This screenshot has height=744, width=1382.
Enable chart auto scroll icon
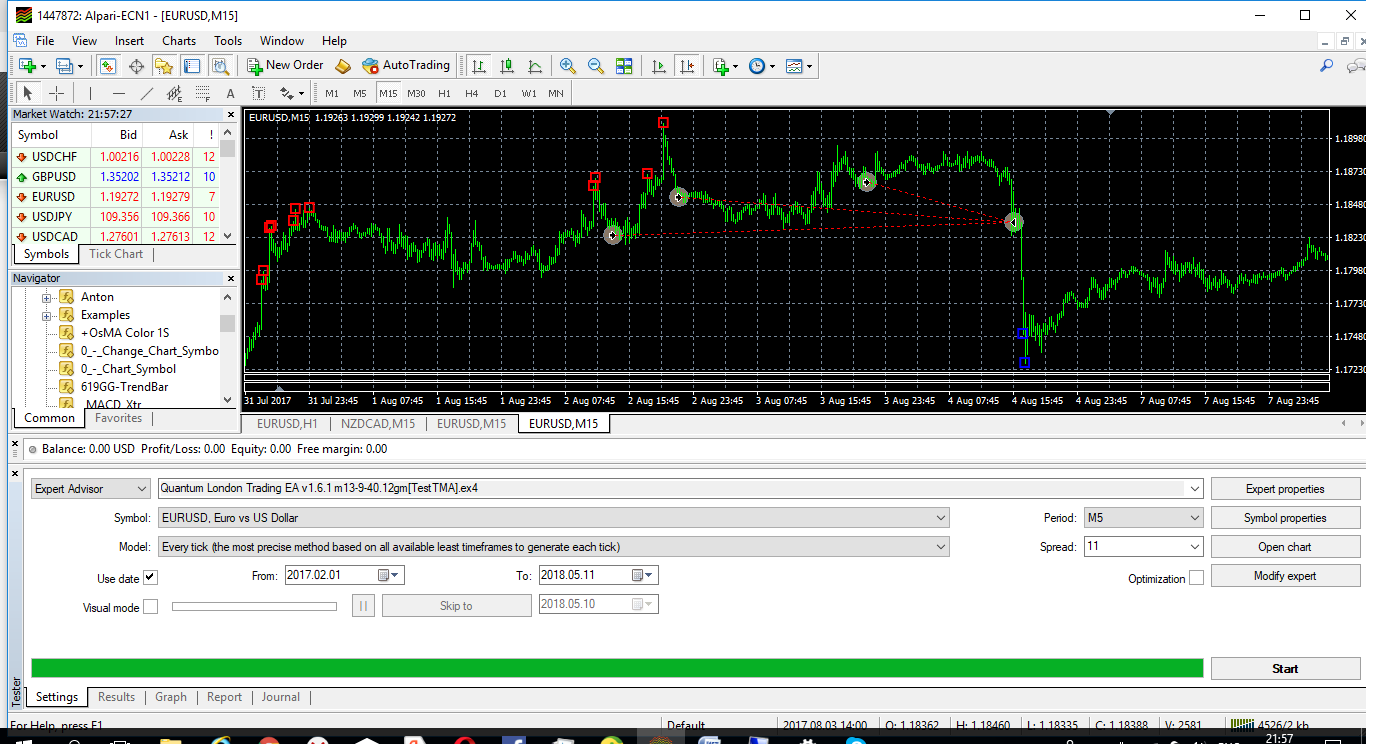point(659,66)
